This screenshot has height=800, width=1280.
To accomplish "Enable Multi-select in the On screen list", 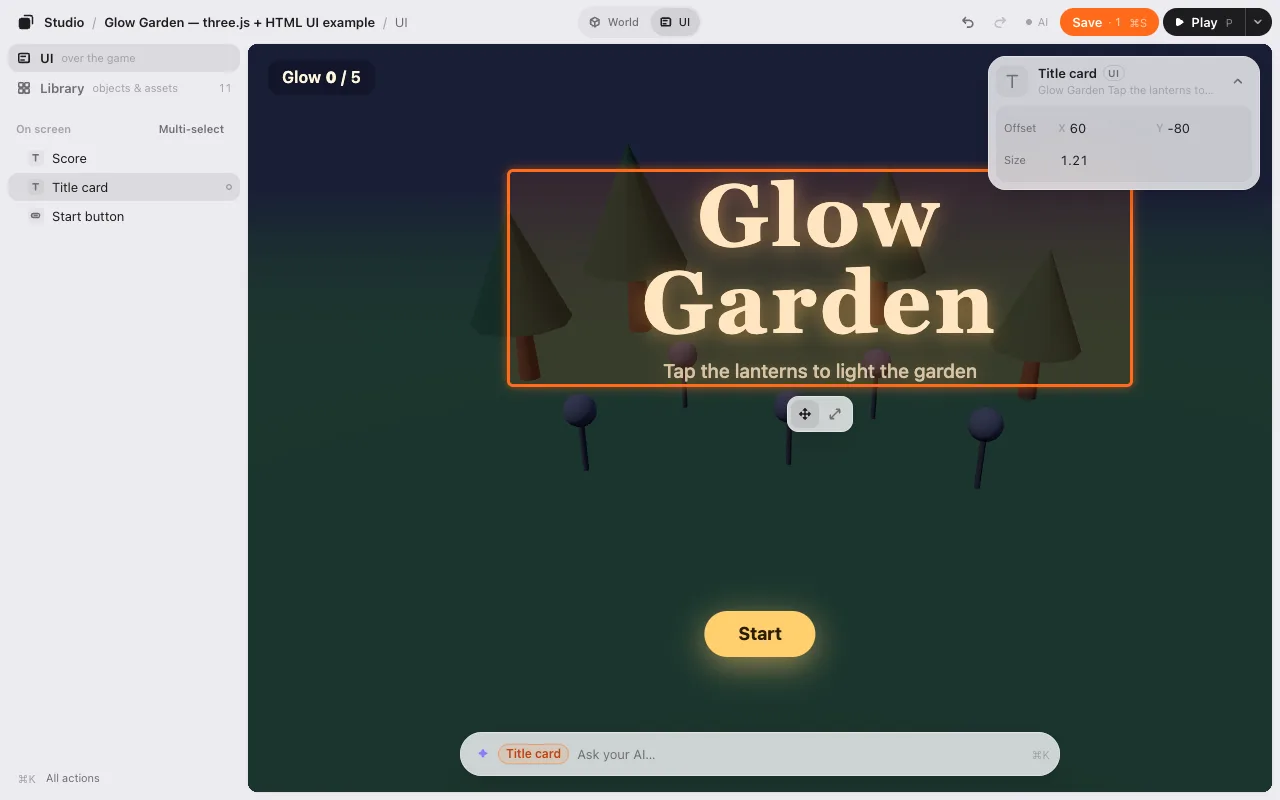I will 191,129.
